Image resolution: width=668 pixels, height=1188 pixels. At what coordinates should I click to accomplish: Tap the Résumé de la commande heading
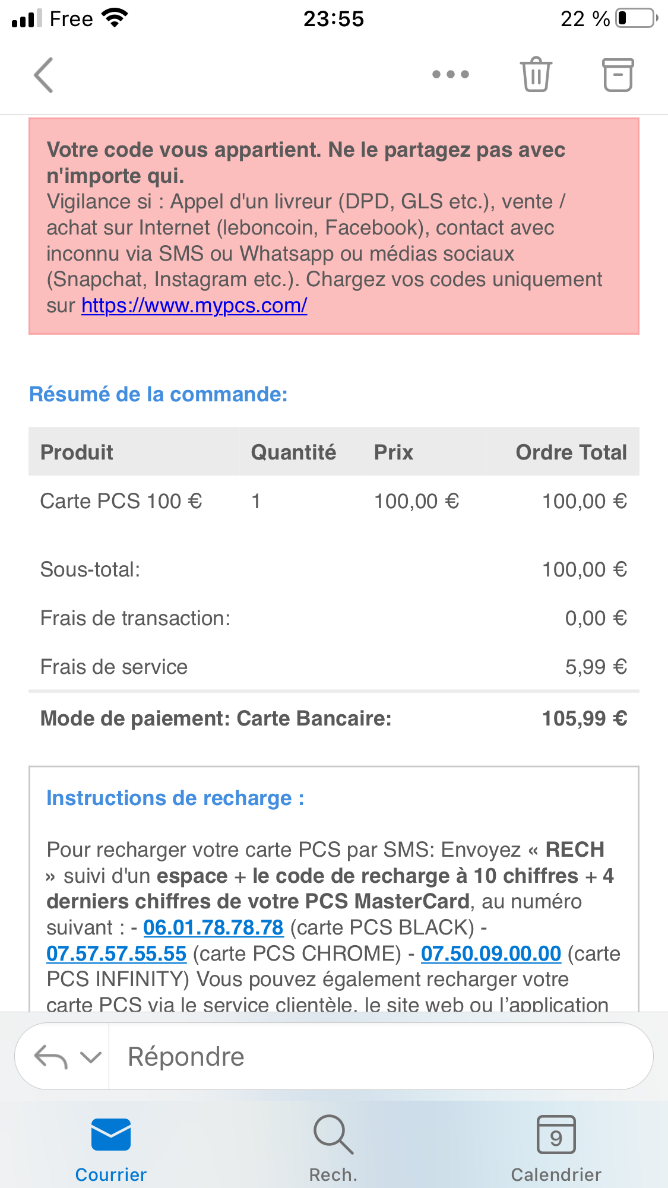pyautogui.click(x=158, y=394)
